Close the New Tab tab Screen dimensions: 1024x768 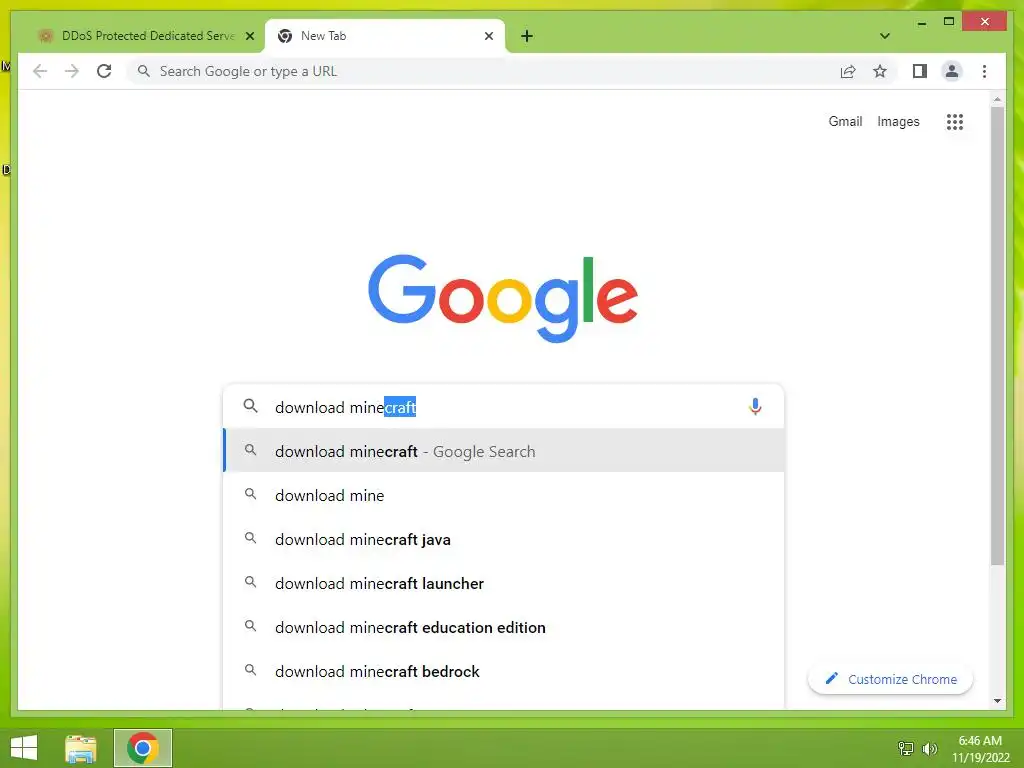tap(488, 36)
